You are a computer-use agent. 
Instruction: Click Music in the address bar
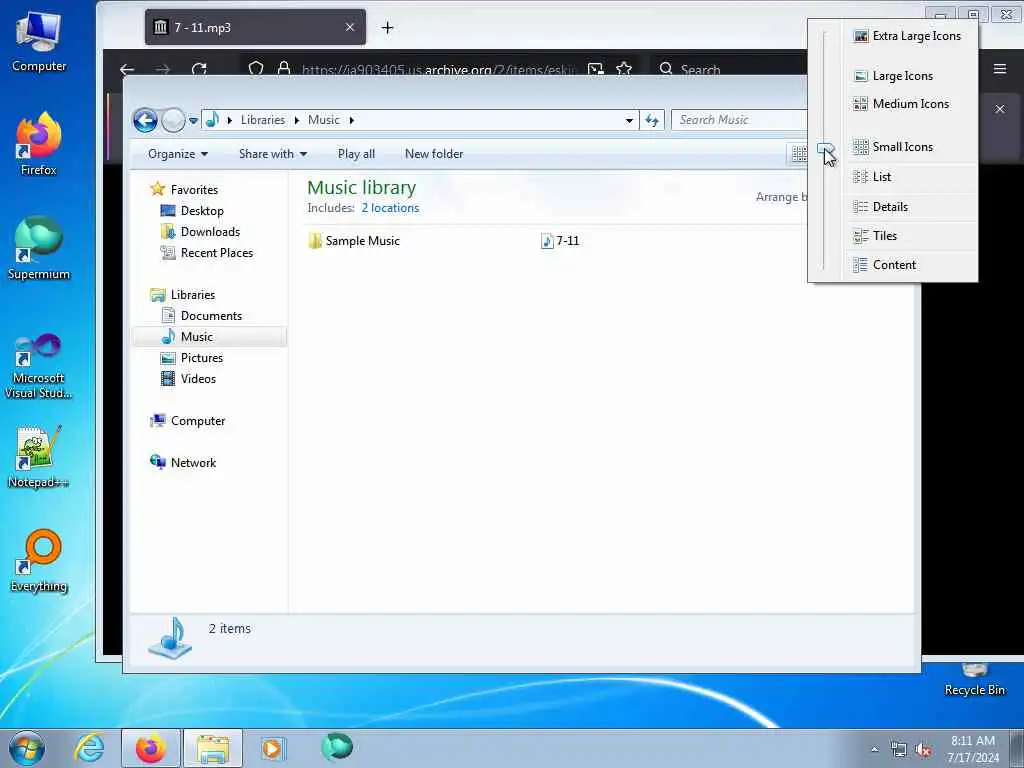tap(324, 120)
